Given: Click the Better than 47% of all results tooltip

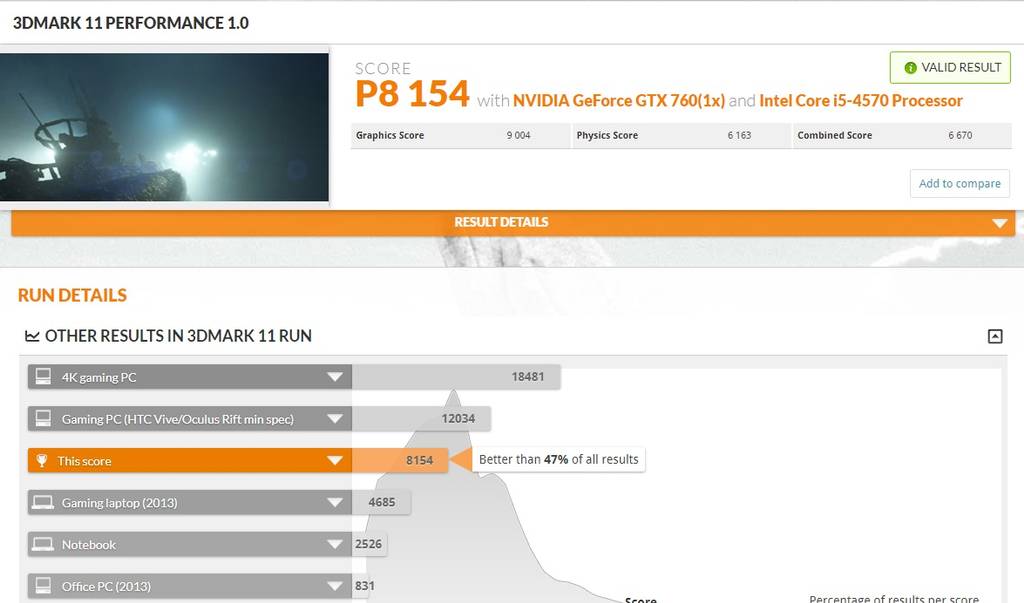Looking at the screenshot, I should [x=558, y=459].
